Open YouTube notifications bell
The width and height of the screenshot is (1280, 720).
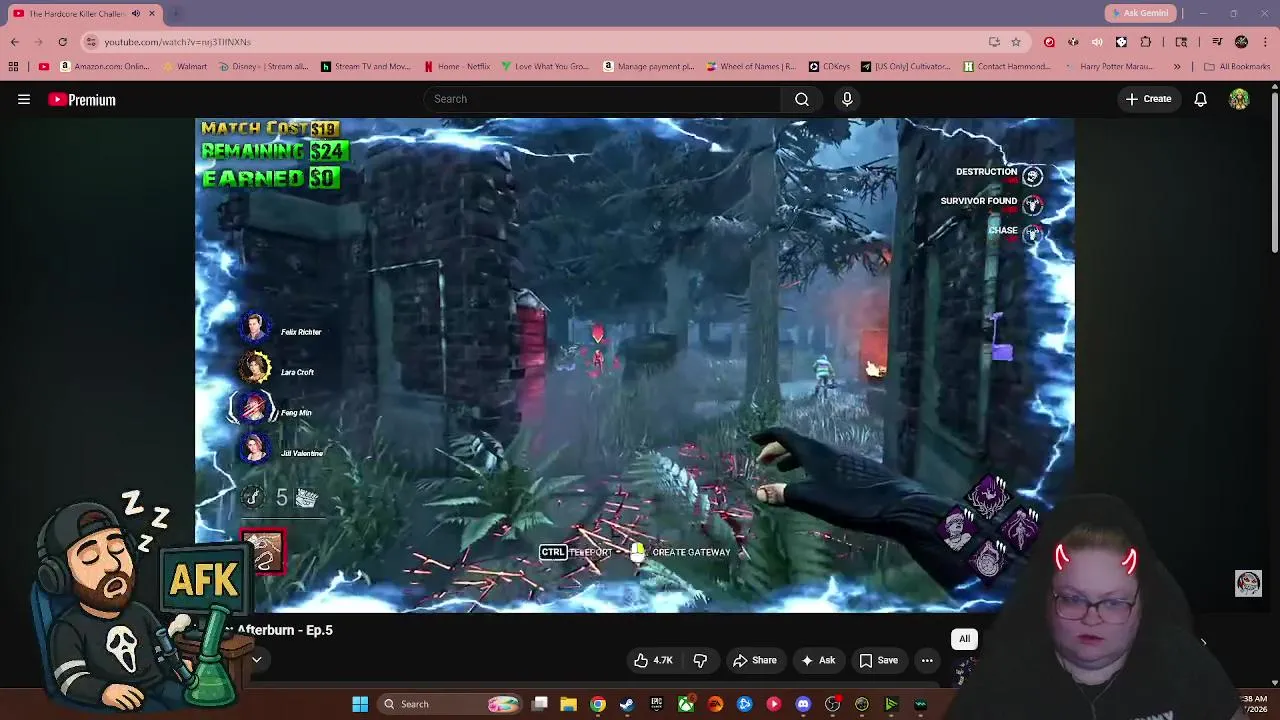1200,99
